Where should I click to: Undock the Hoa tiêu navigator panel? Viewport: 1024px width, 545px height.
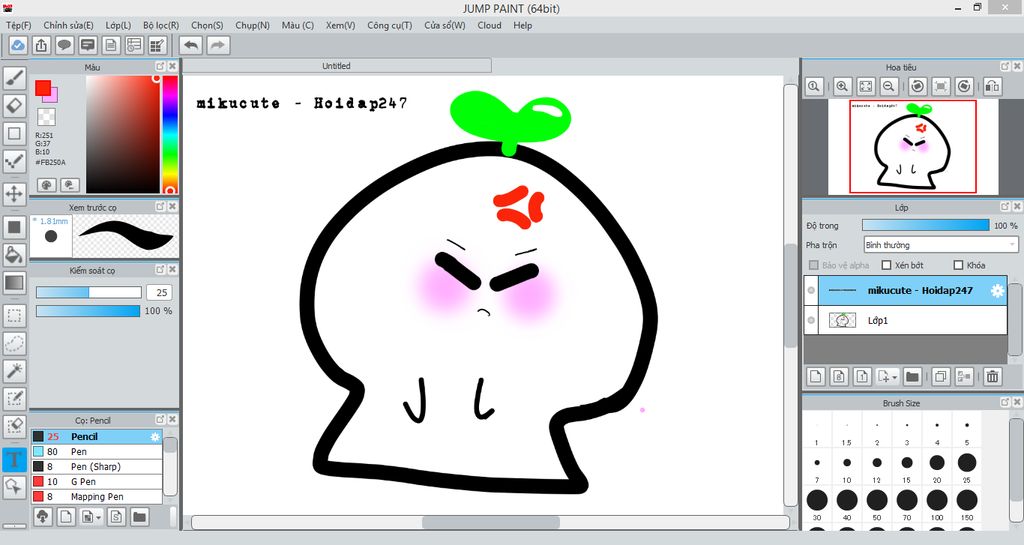coord(1005,66)
